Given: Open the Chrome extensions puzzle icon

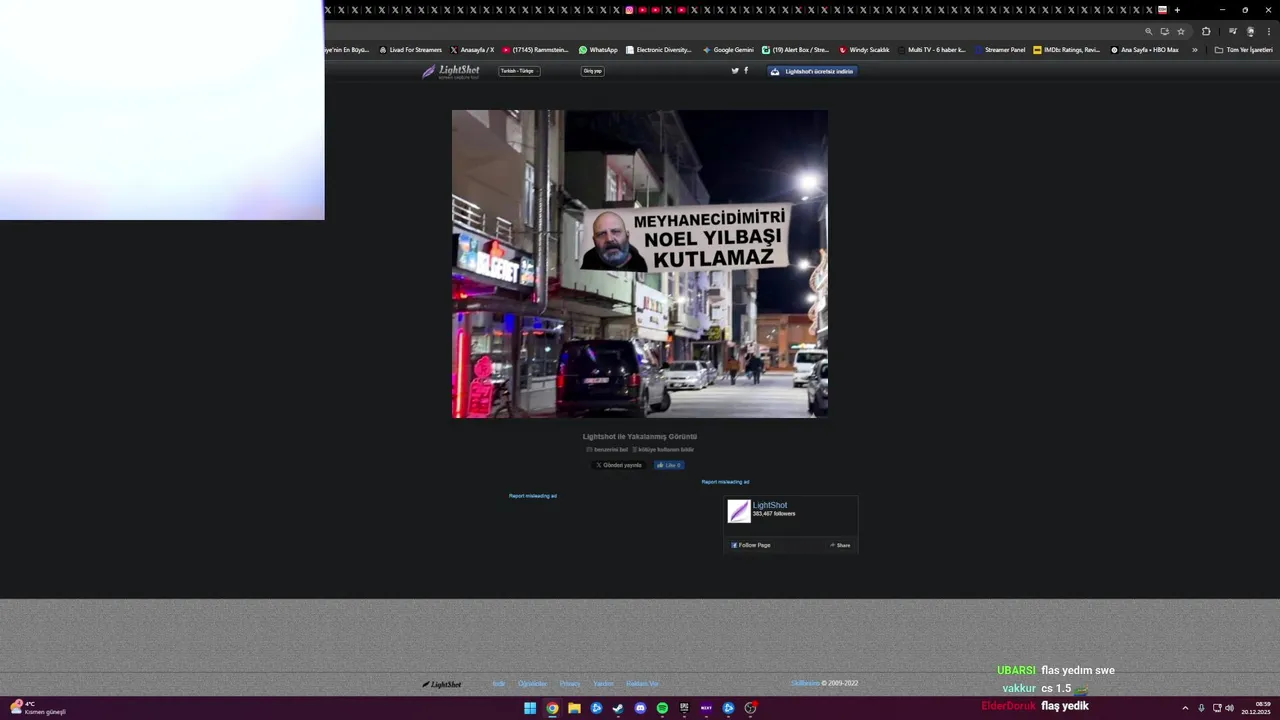Looking at the screenshot, I should pyautogui.click(x=1206, y=31).
